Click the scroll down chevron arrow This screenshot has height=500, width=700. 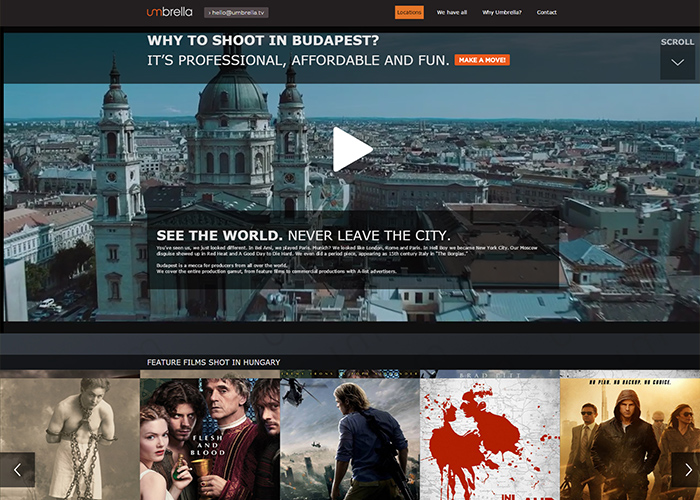(x=677, y=64)
